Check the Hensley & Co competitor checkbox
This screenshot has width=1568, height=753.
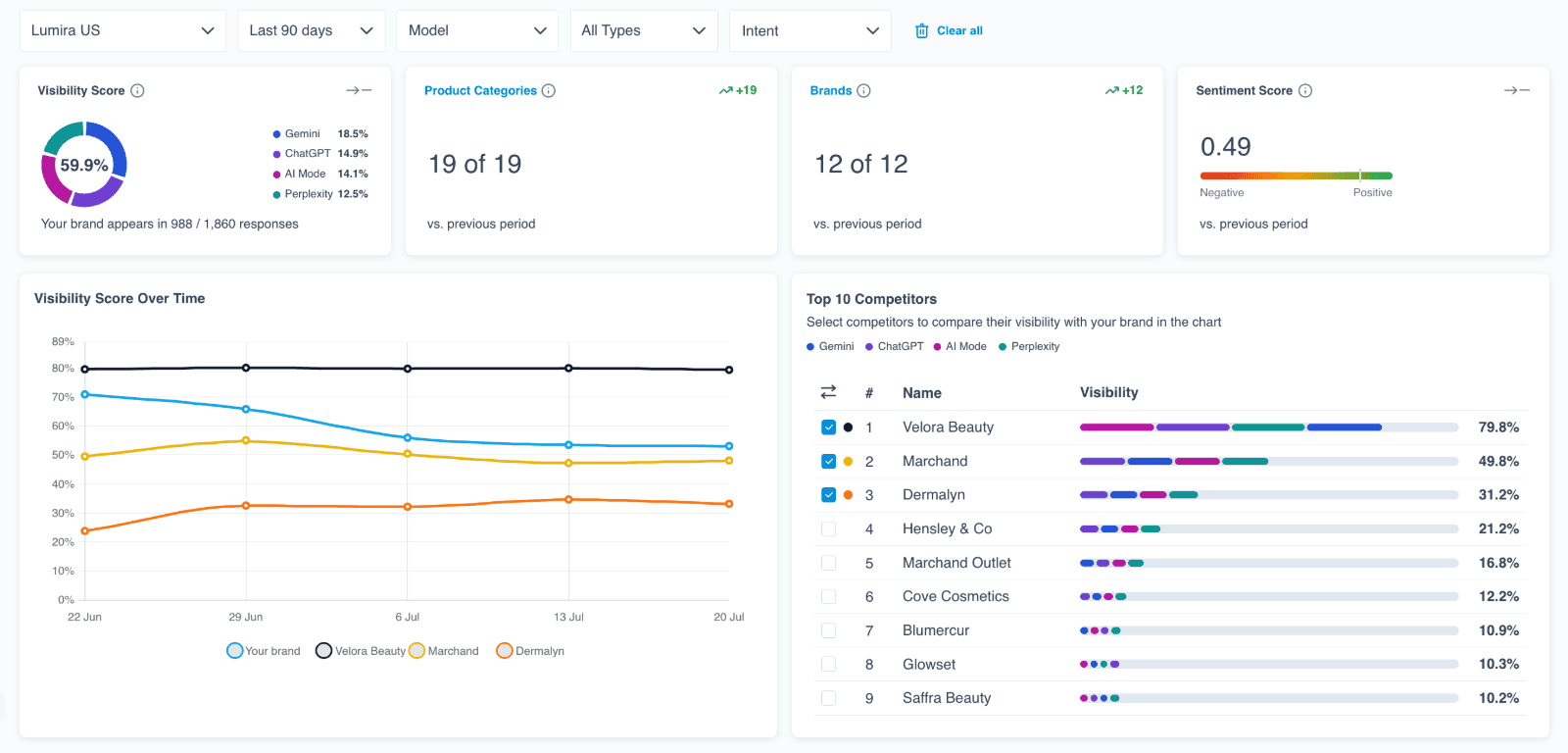point(828,528)
